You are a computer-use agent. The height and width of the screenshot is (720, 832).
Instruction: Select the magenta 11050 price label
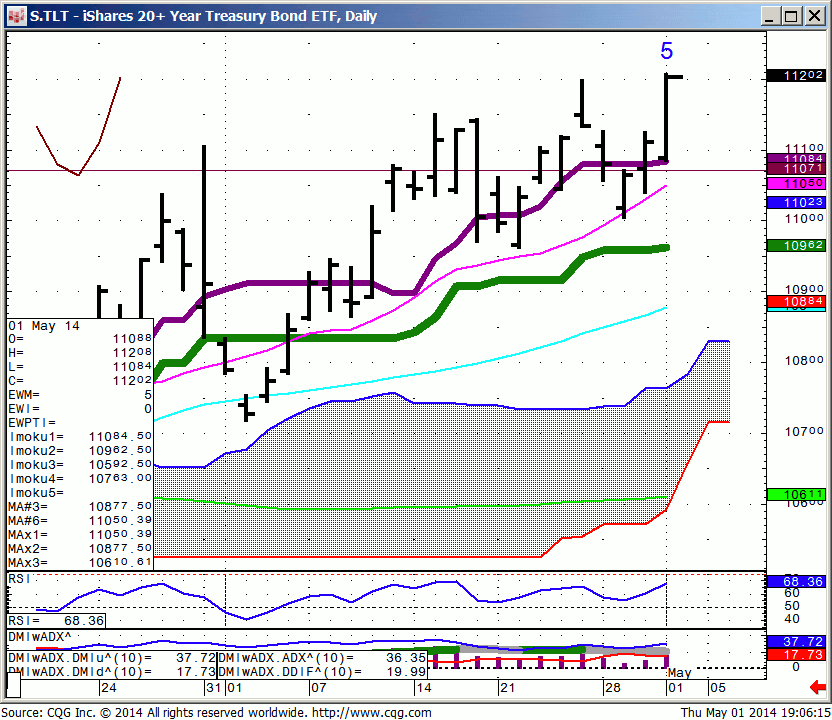pos(796,184)
